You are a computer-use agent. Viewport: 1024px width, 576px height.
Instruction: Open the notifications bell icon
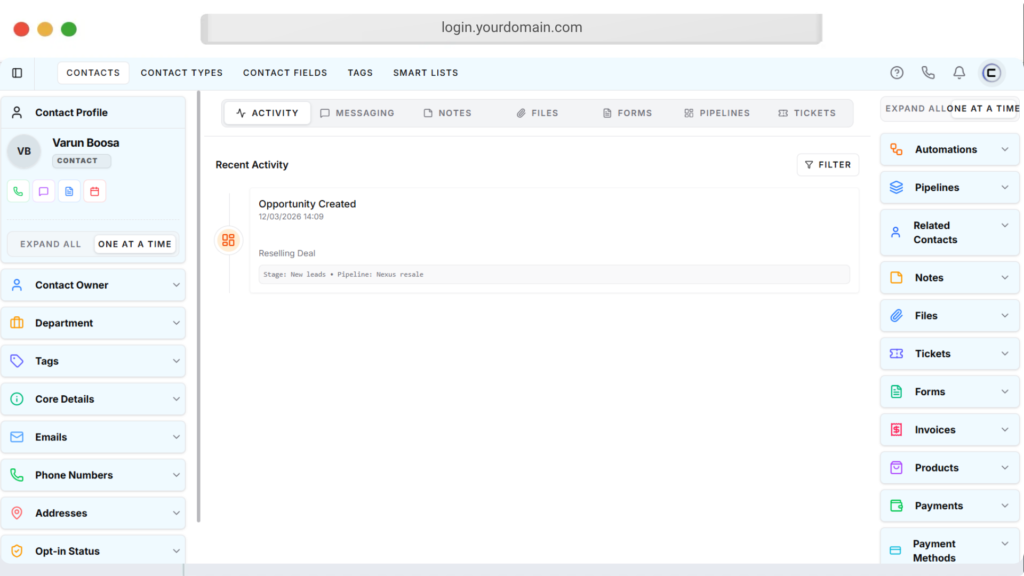pyautogui.click(x=959, y=73)
